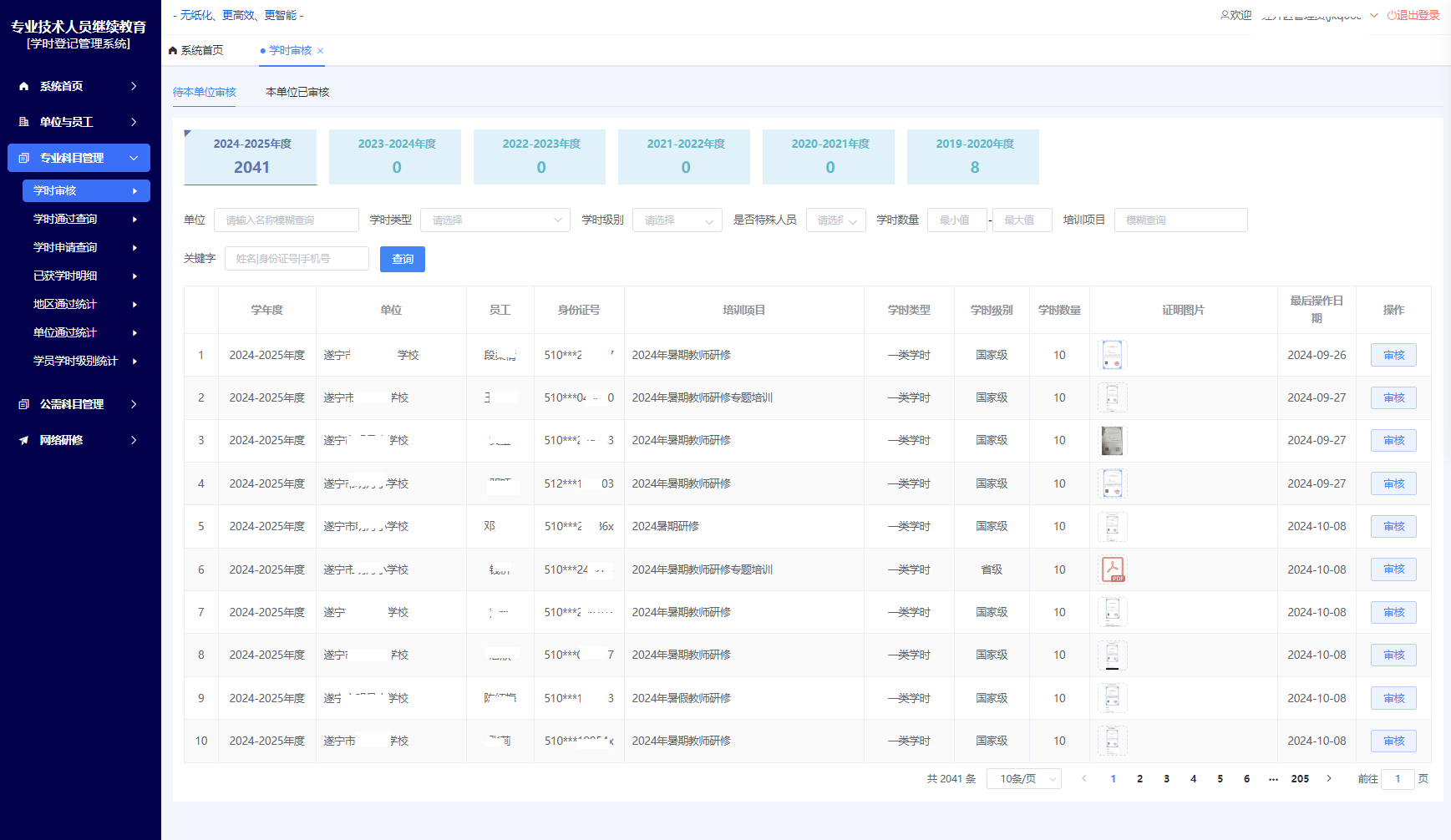1451x840 pixels.
Task: Open certificate thumbnail in row 8
Action: coord(1112,655)
